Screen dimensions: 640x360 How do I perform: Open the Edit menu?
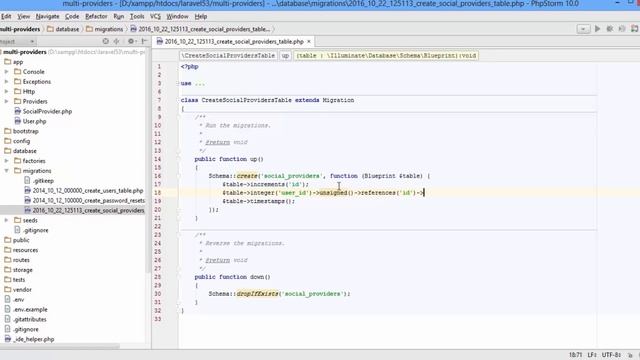coord(6,16)
